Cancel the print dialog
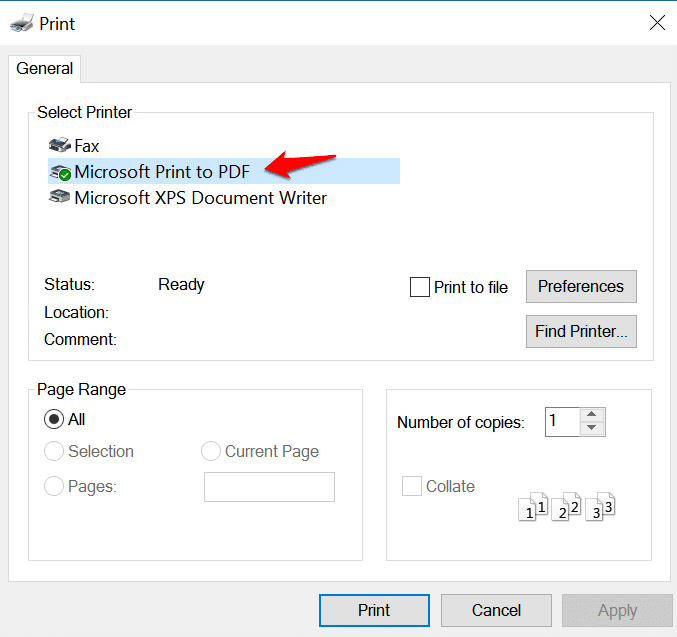Image resolution: width=677 pixels, height=637 pixels. coord(496,610)
